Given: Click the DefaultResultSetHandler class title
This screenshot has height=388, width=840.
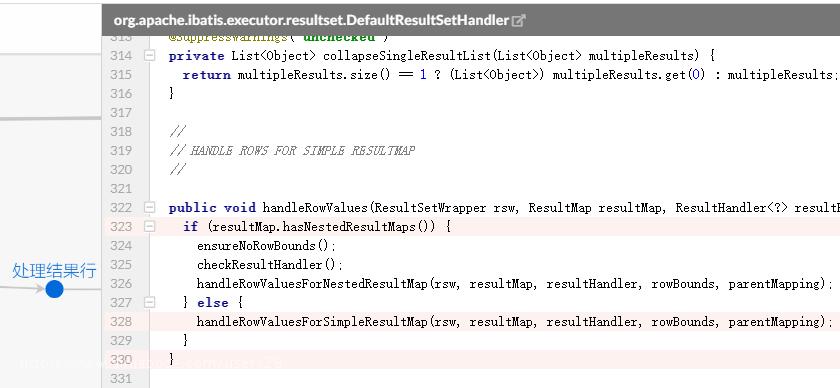Looking at the screenshot, I should point(311,20).
